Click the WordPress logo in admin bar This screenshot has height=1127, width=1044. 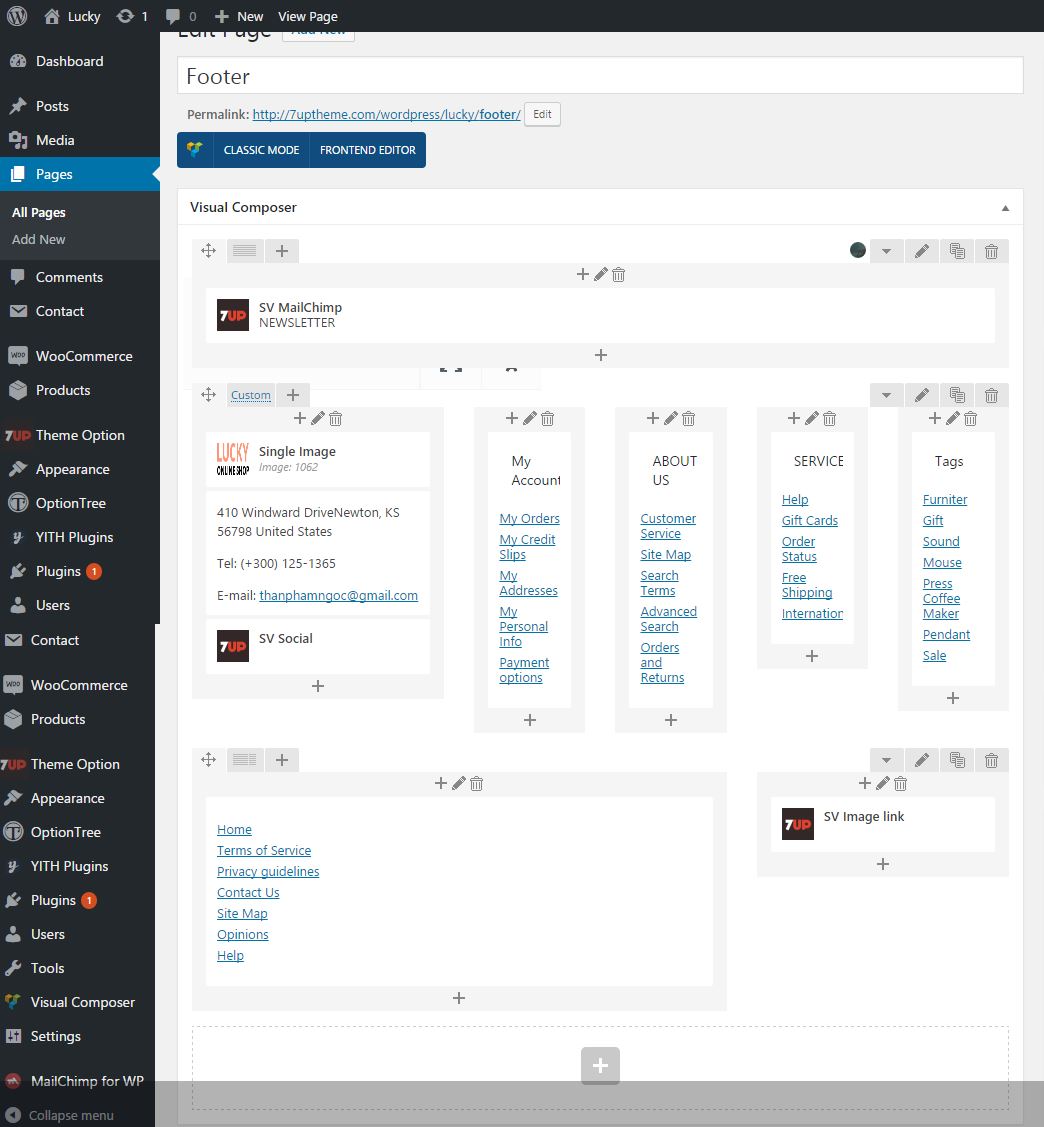click(x=16, y=16)
